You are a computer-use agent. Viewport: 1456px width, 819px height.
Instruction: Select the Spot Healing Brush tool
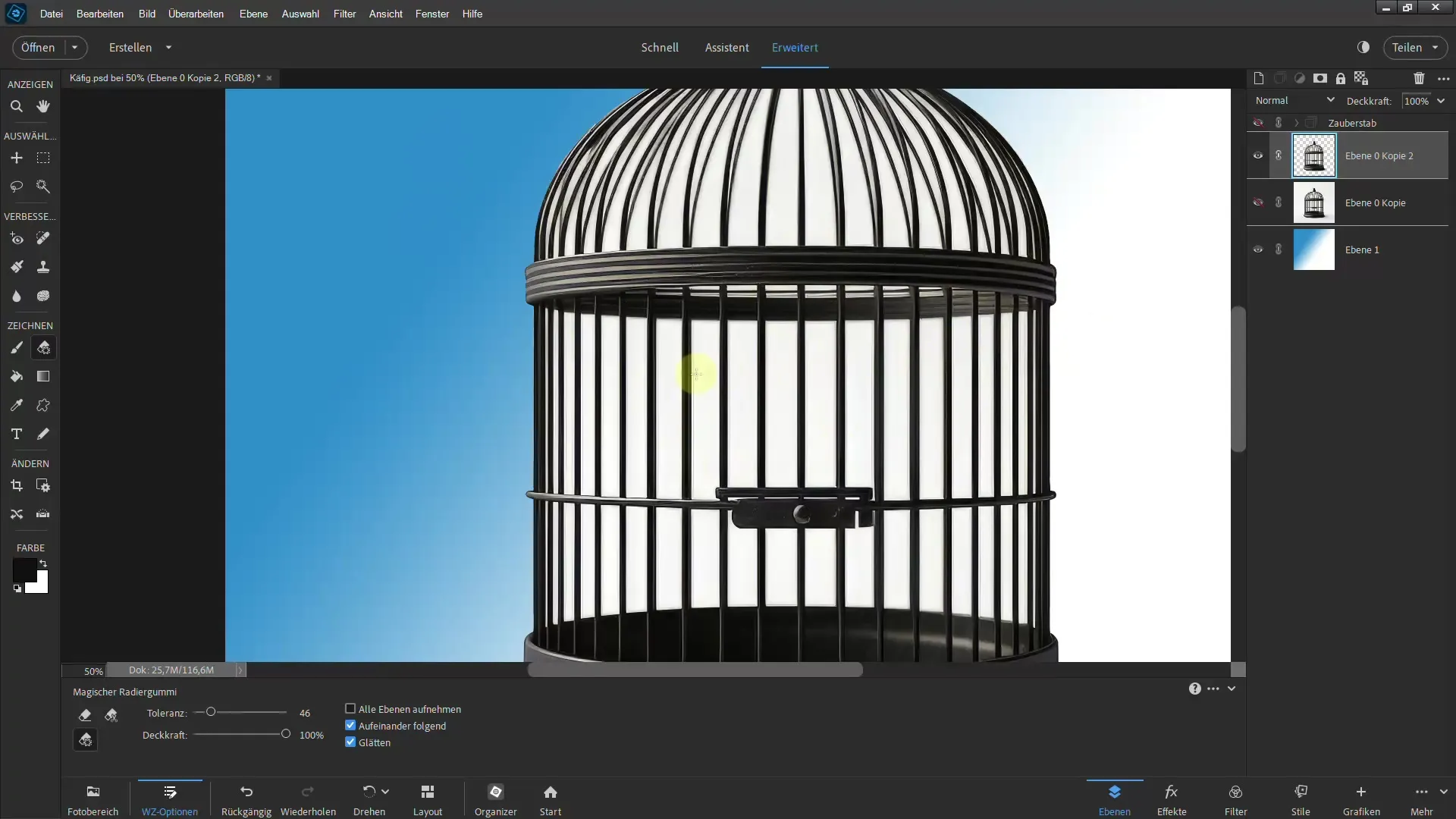[x=43, y=239]
